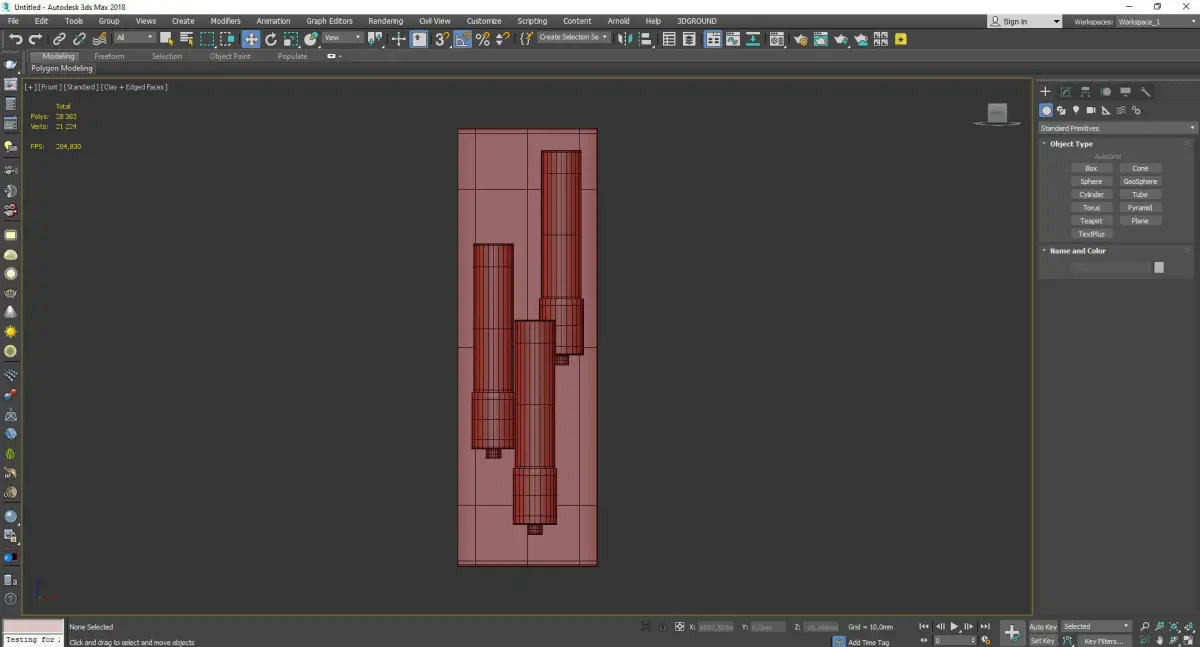Collapse the Object Type rollout
The image size is (1200, 647).
tap(1071, 144)
